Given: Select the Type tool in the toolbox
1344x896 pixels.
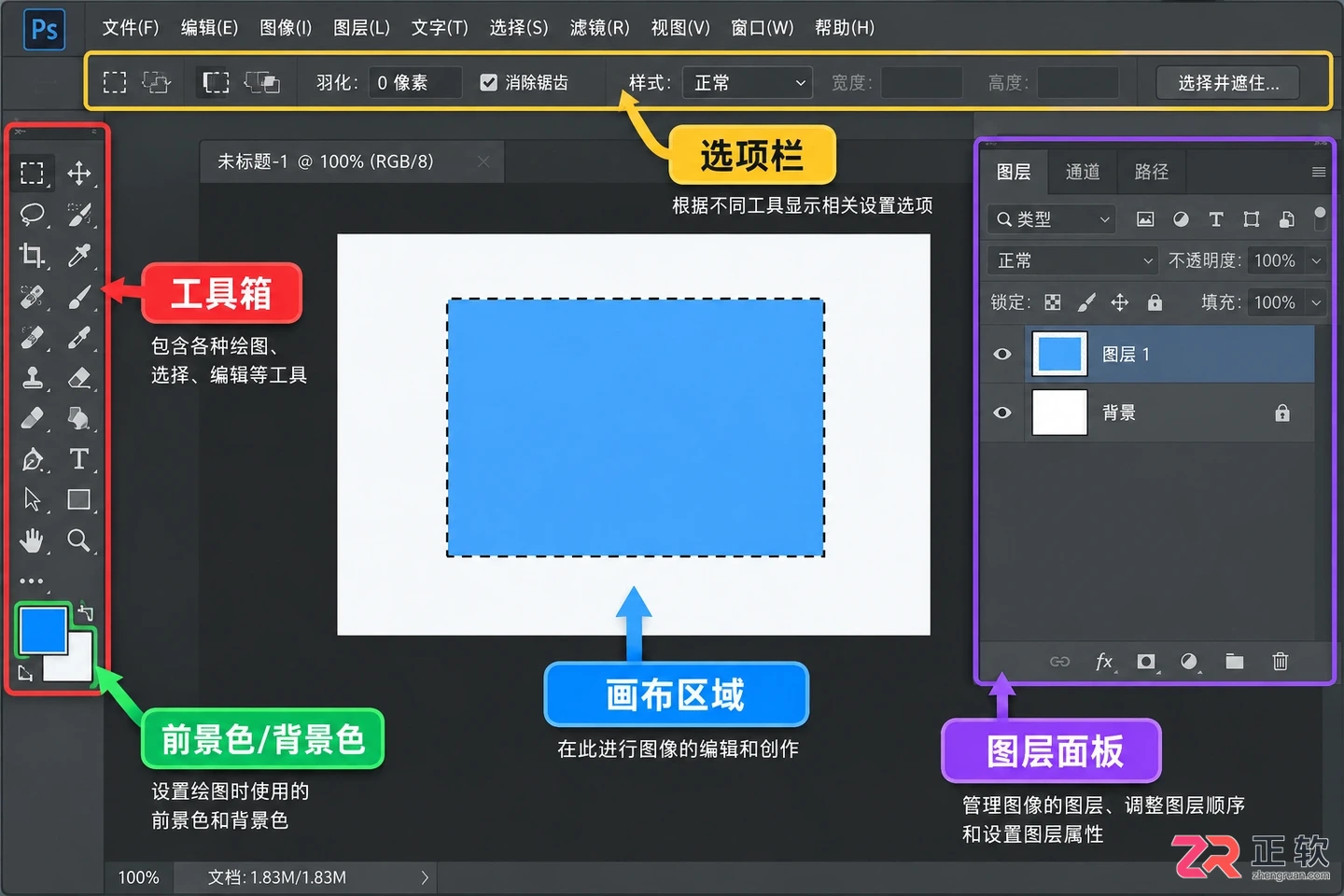Looking at the screenshot, I should click(x=79, y=459).
